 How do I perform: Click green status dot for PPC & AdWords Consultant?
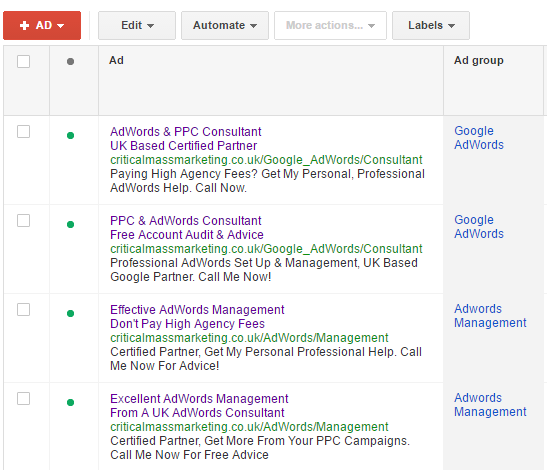coord(70,224)
